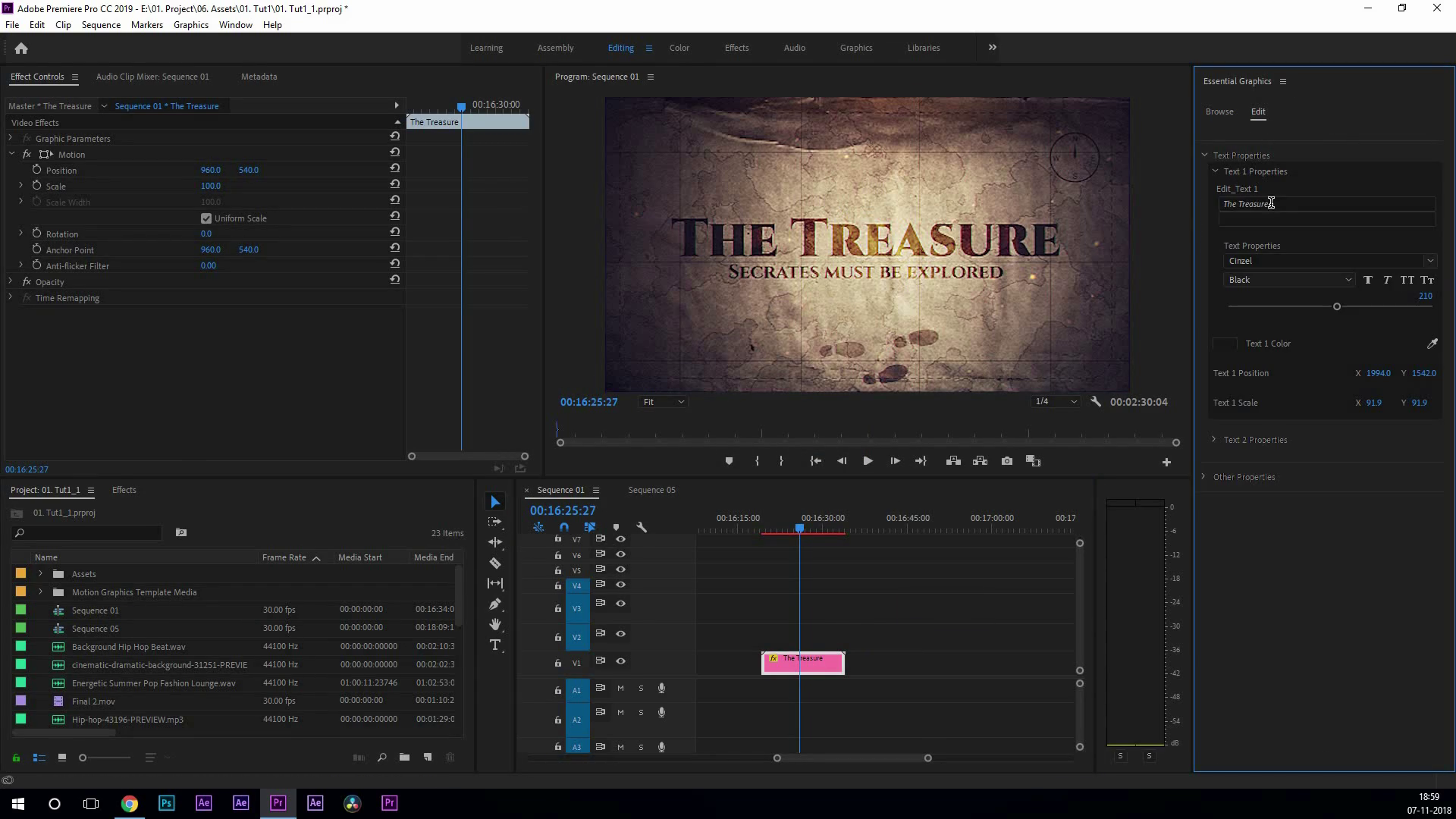The height and width of the screenshot is (819, 1456).
Task: Mute audio track A1
Action: point(620,689)
